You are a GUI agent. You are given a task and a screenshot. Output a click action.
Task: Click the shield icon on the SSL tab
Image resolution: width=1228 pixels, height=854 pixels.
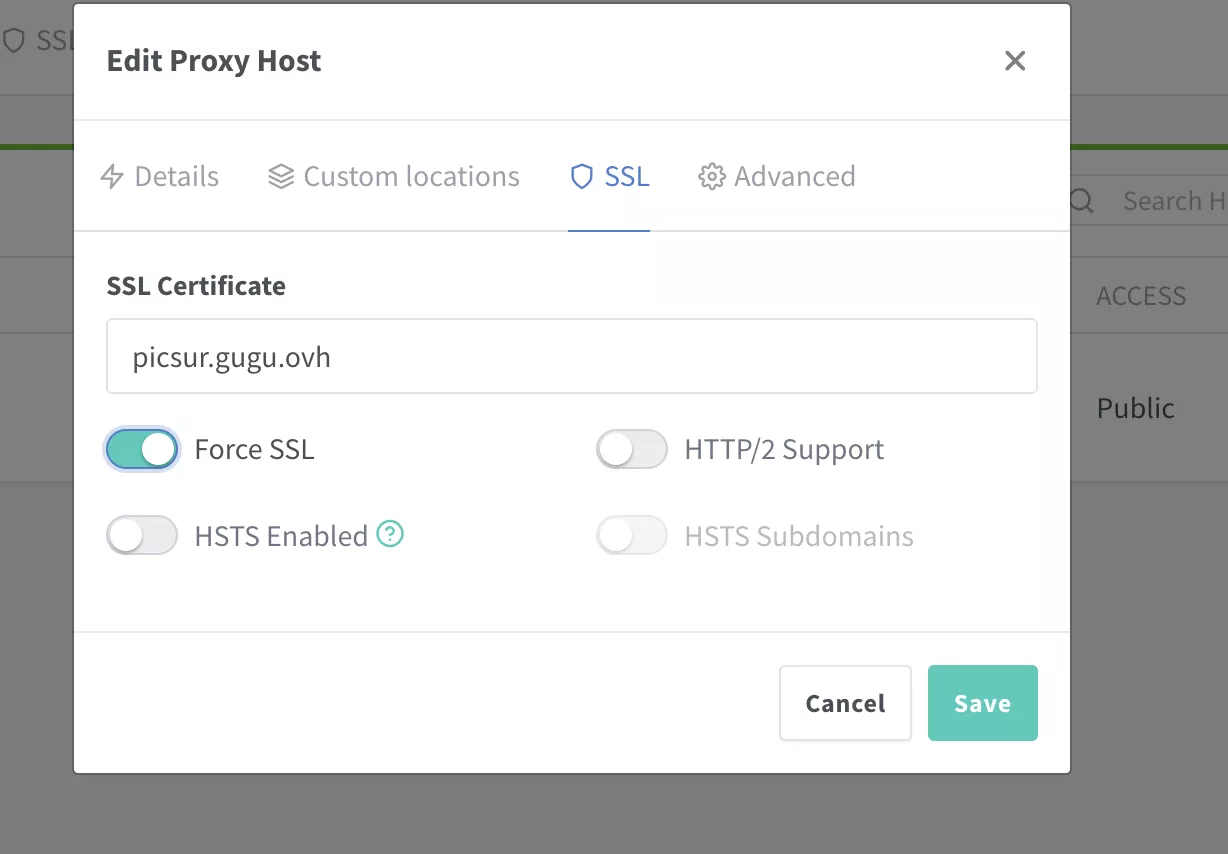click(x=581, y=177)
